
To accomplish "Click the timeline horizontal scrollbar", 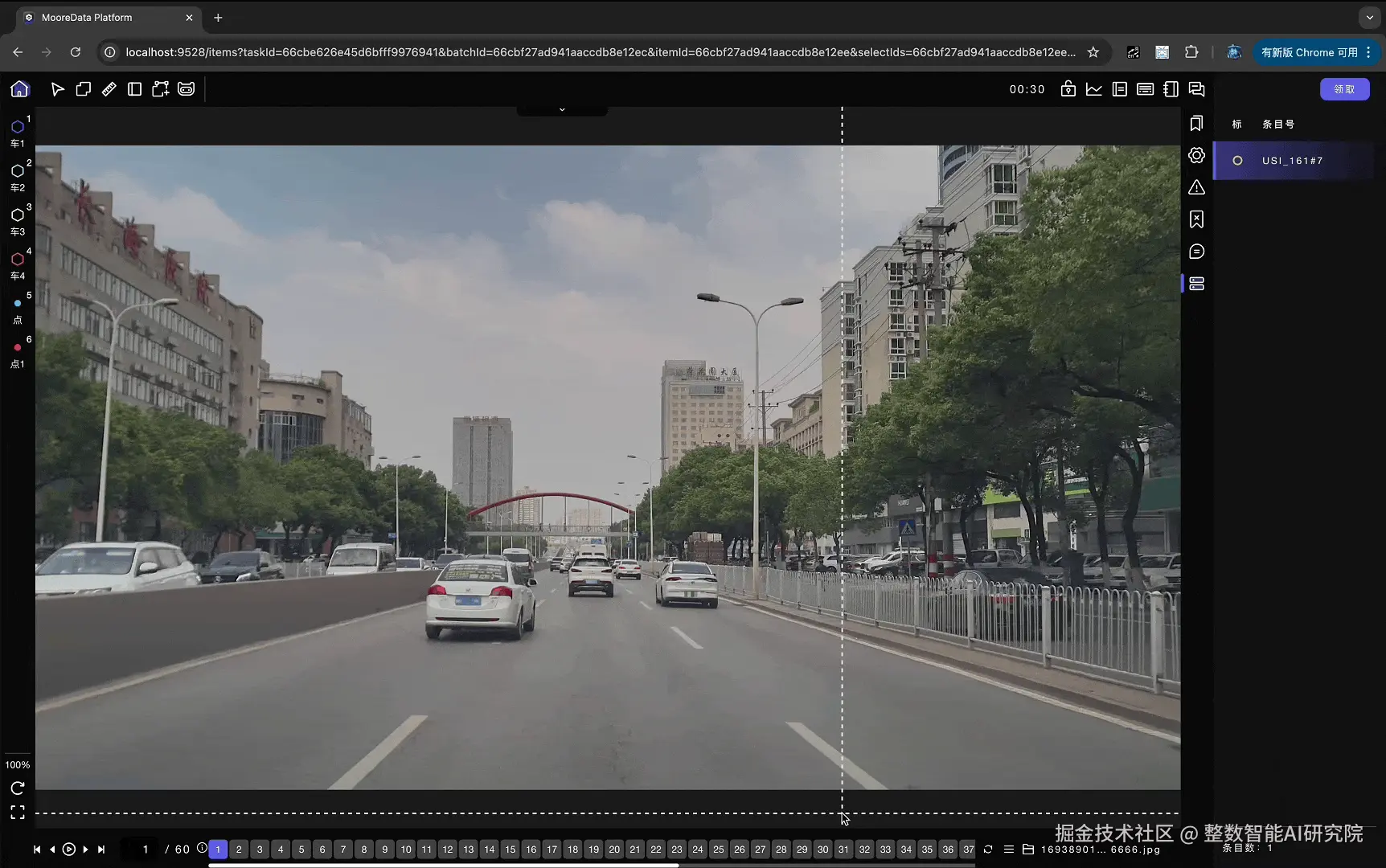I will 443,866.
